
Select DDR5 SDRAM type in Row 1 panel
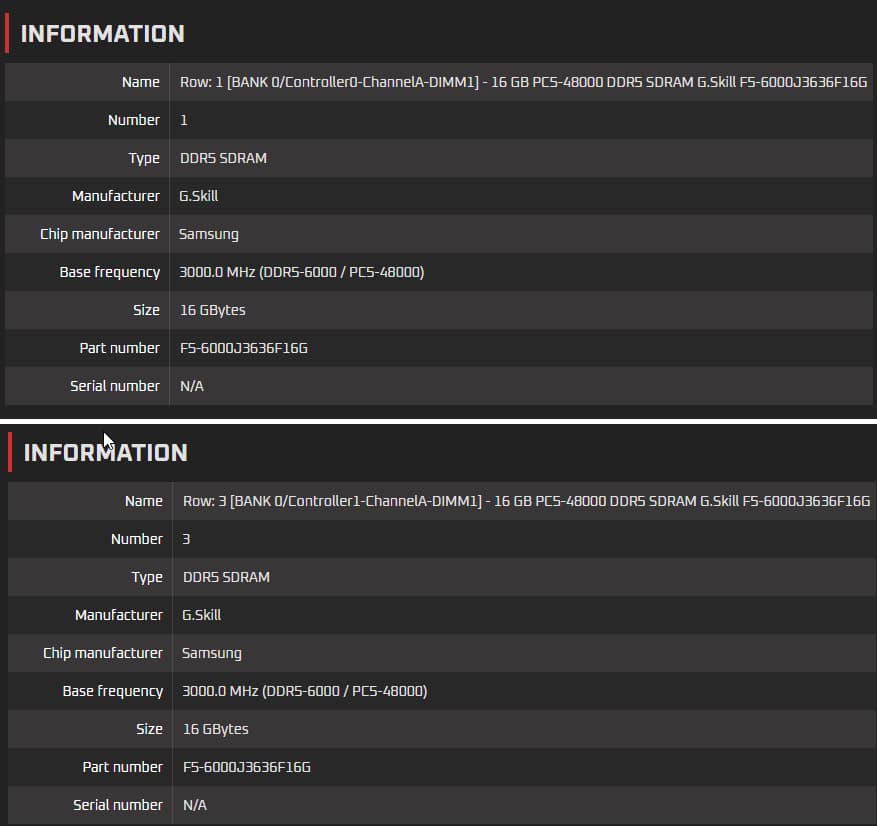[x=223, y=158]
